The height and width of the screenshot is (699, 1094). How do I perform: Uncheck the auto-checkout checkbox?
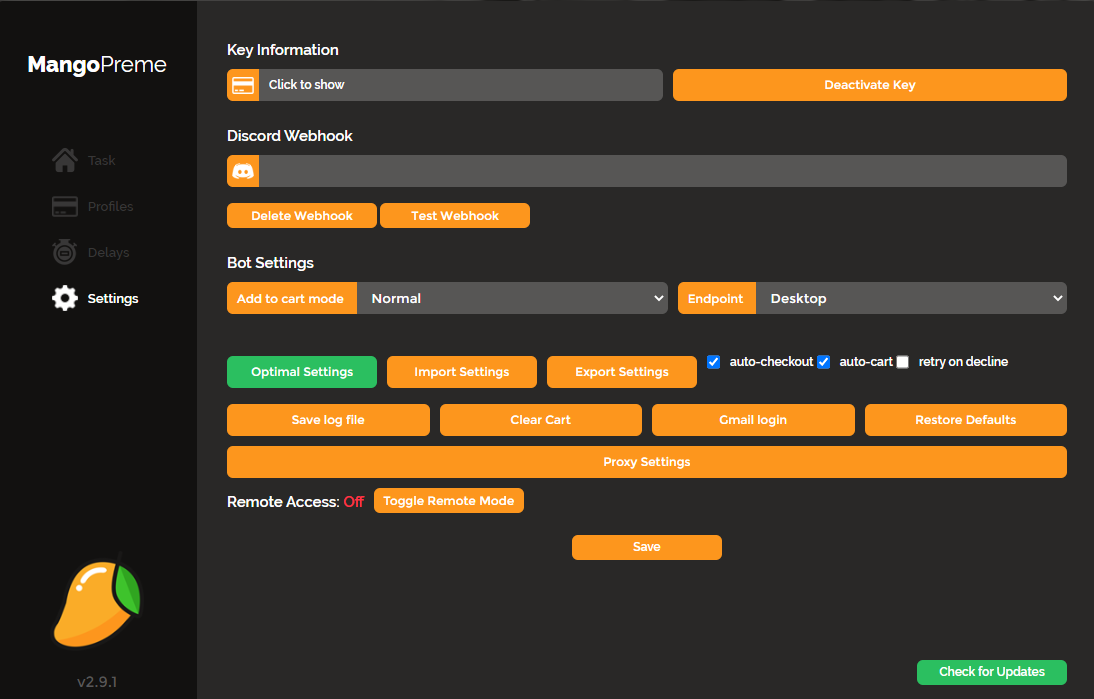pyautogui.click(x=714, y=362)
